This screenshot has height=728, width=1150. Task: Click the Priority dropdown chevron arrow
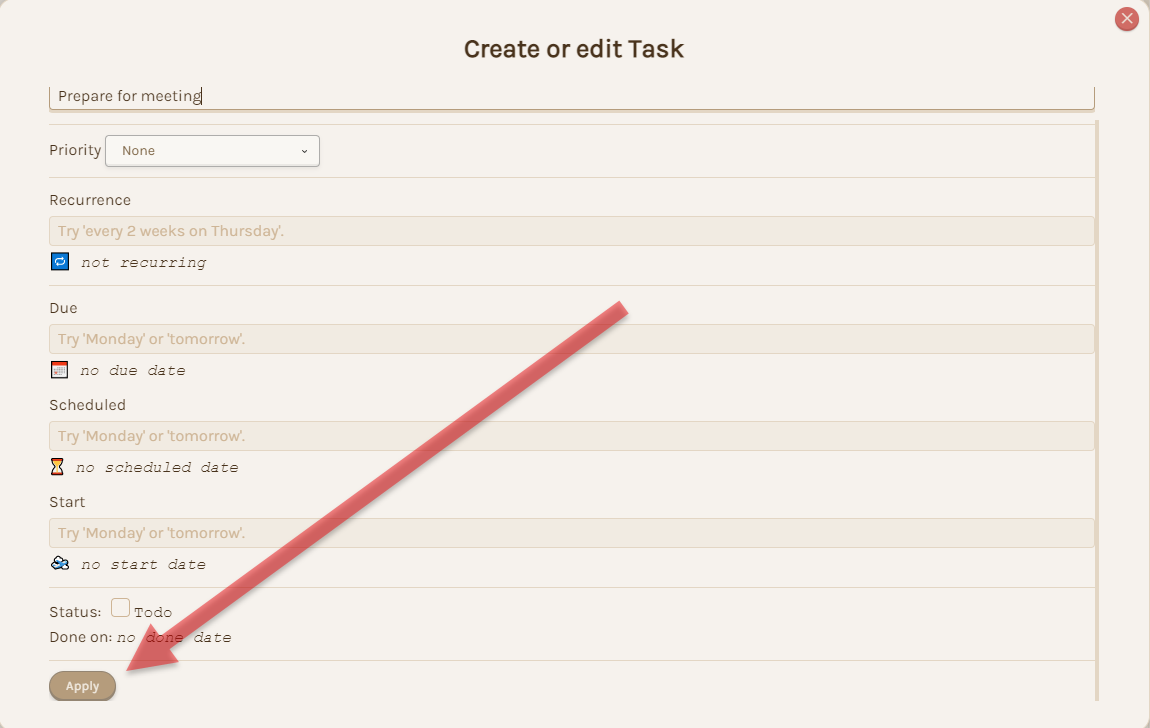pyautogui.click(x=304, y=150)
